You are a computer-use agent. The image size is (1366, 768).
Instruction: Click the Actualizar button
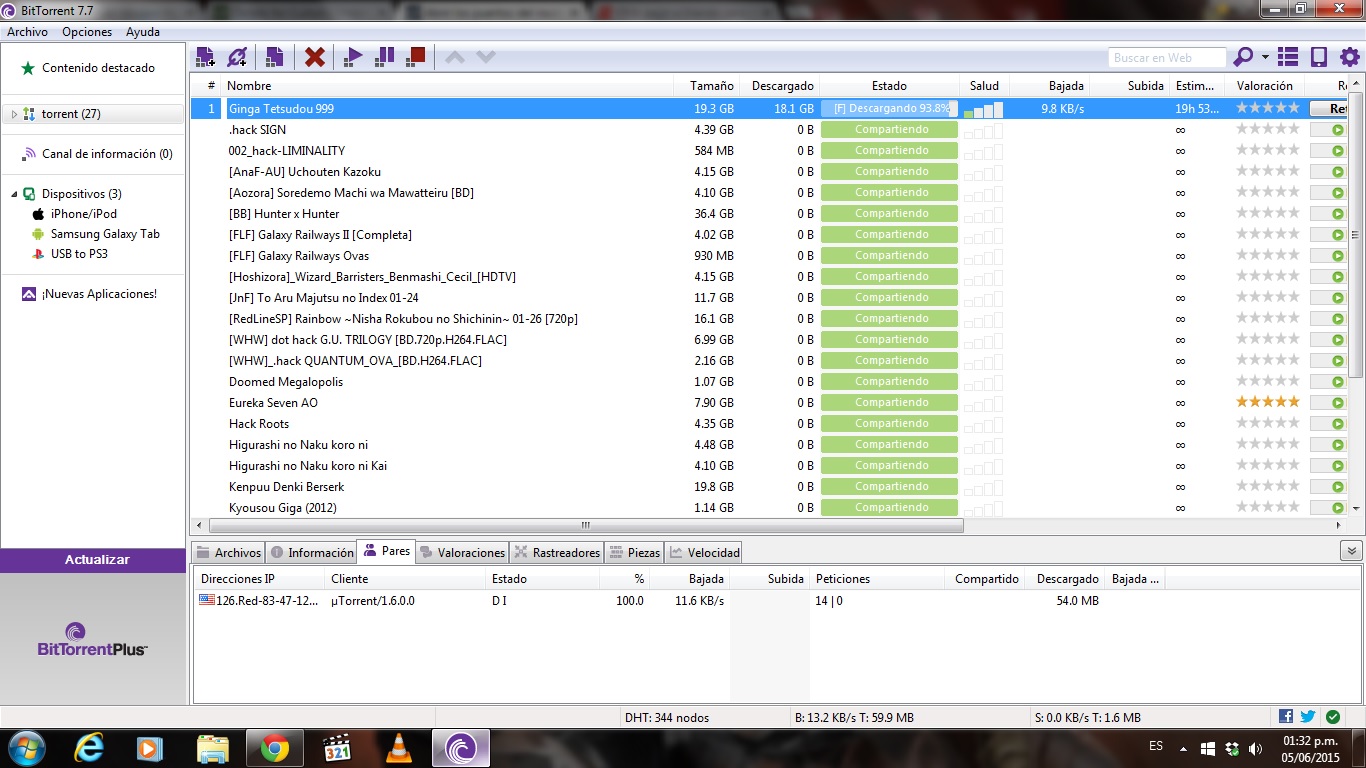97,560
